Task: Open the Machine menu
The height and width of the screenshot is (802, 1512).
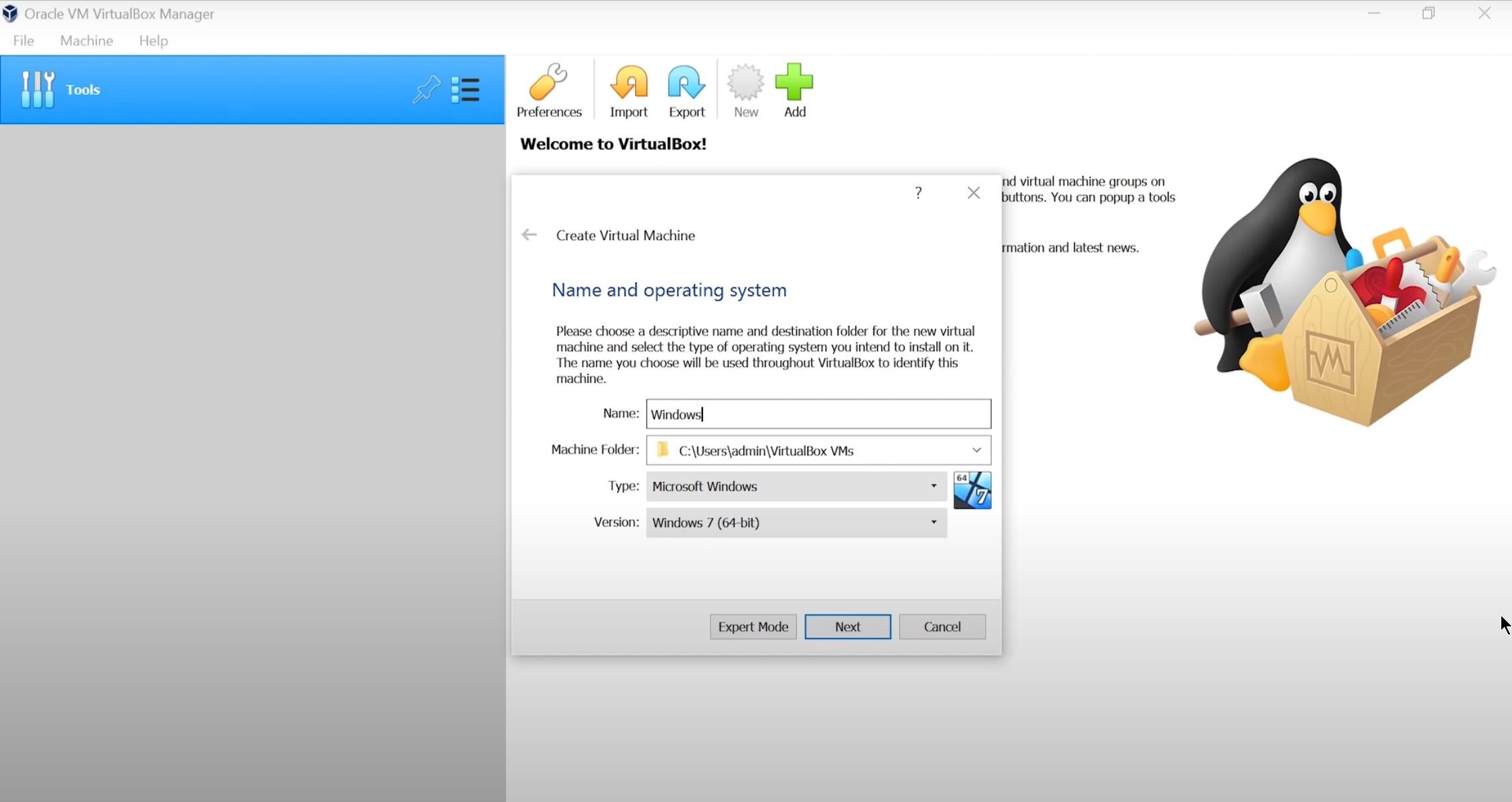Action: point(86,41)
